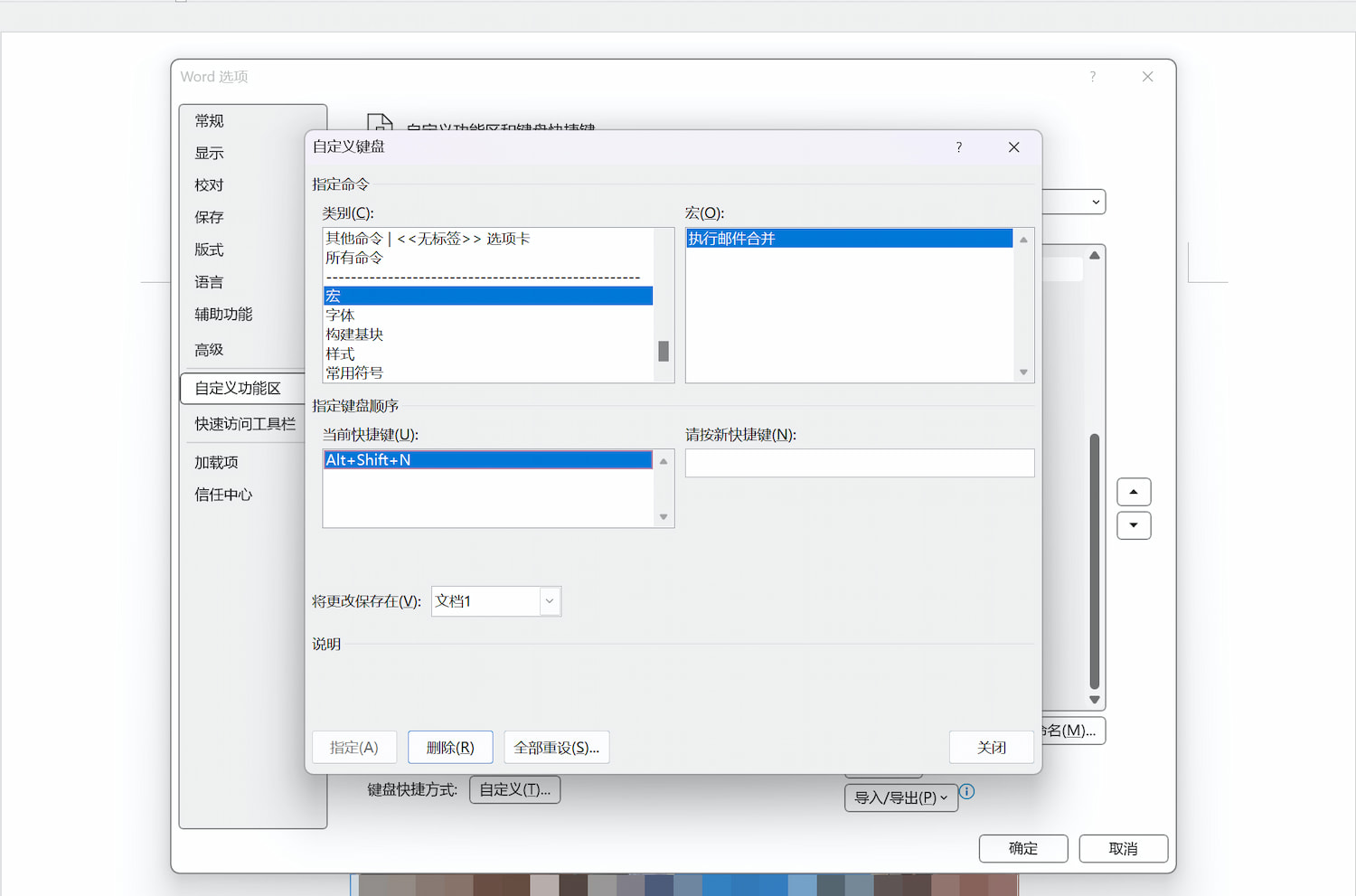This screenshot has width=1356, height=896.
Task: Select 其他命令 | <<无标签>> 选项卡 category
Action: [x=488, y=238]
